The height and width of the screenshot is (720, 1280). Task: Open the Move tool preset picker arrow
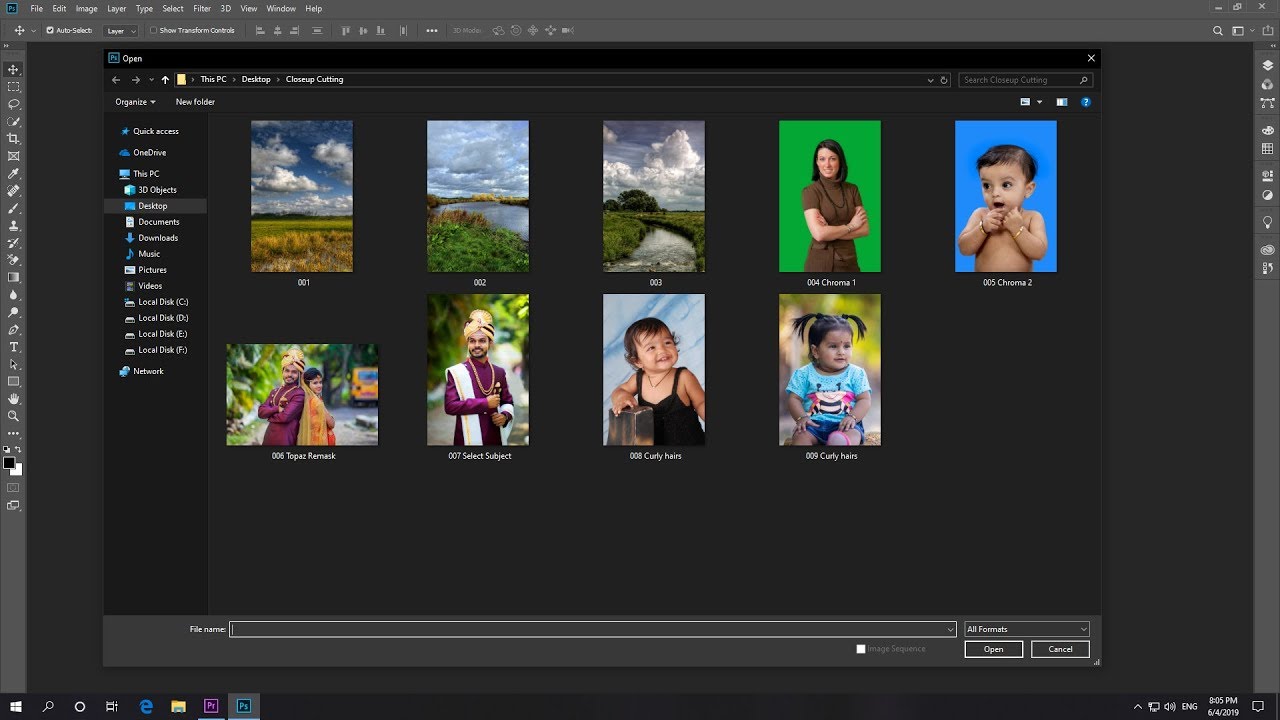33,31
